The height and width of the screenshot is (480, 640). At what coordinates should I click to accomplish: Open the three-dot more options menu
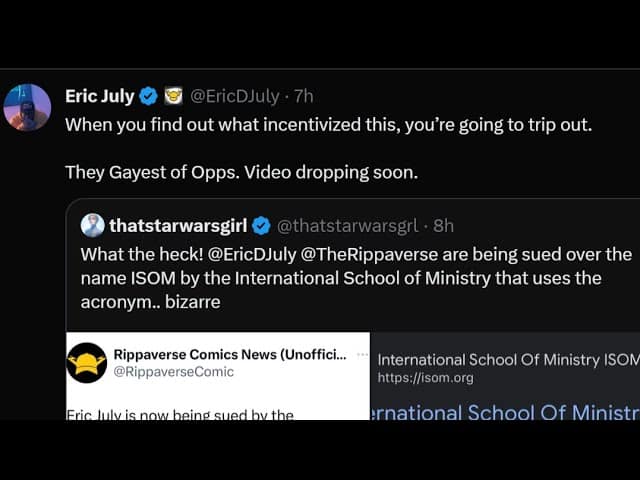pyautogui.click(x=362, y=355)
